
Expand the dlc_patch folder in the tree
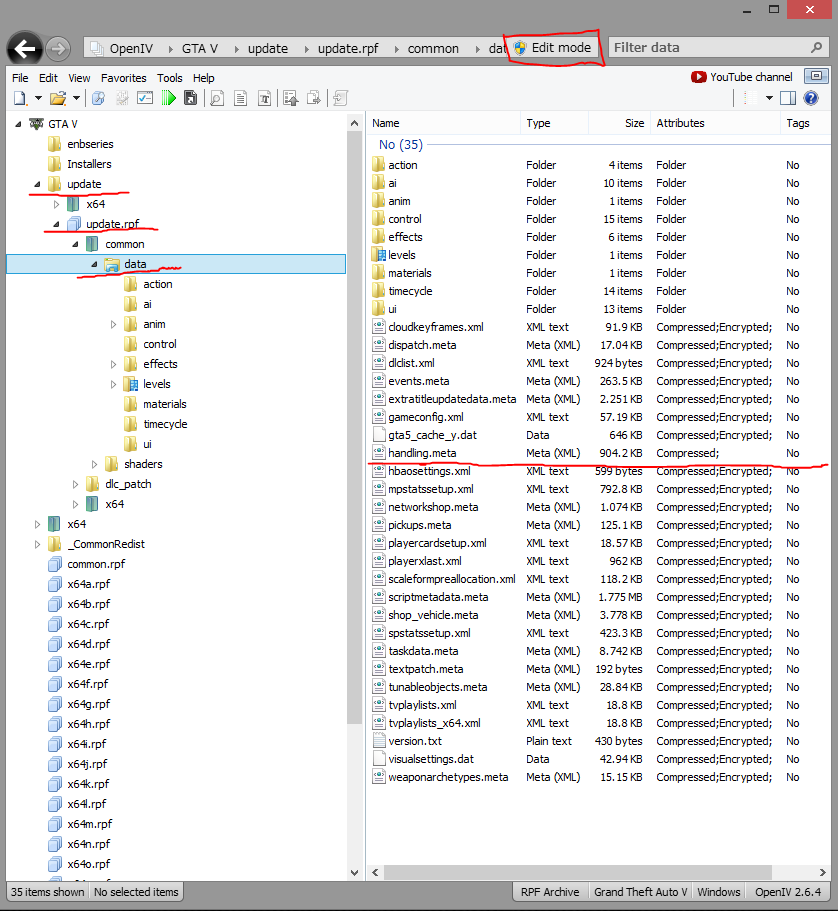click(75, 483)
